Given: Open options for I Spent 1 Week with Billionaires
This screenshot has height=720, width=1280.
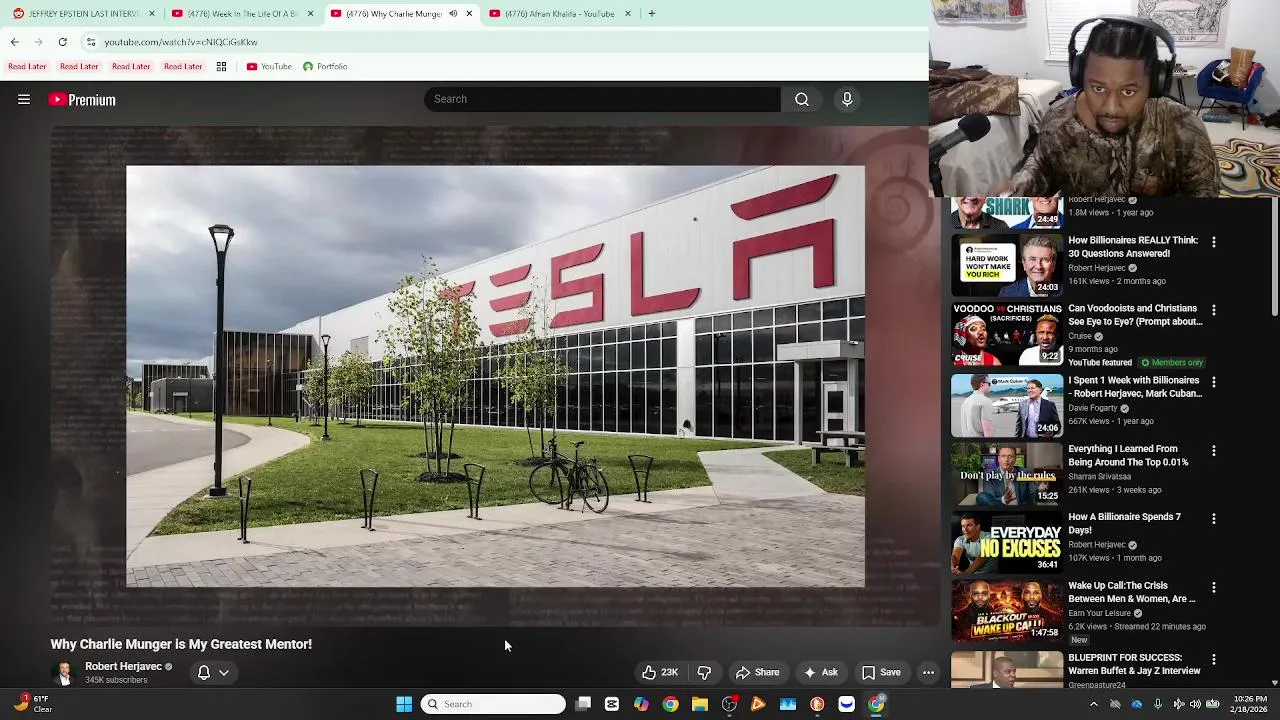Looking at the screenshot, I should (1213, 382).
